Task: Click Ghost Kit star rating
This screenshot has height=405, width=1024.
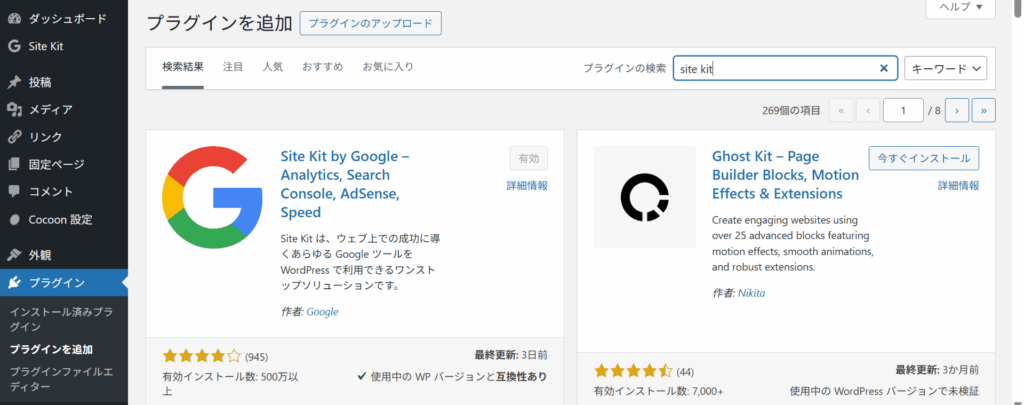Action: tap(633, 371)
